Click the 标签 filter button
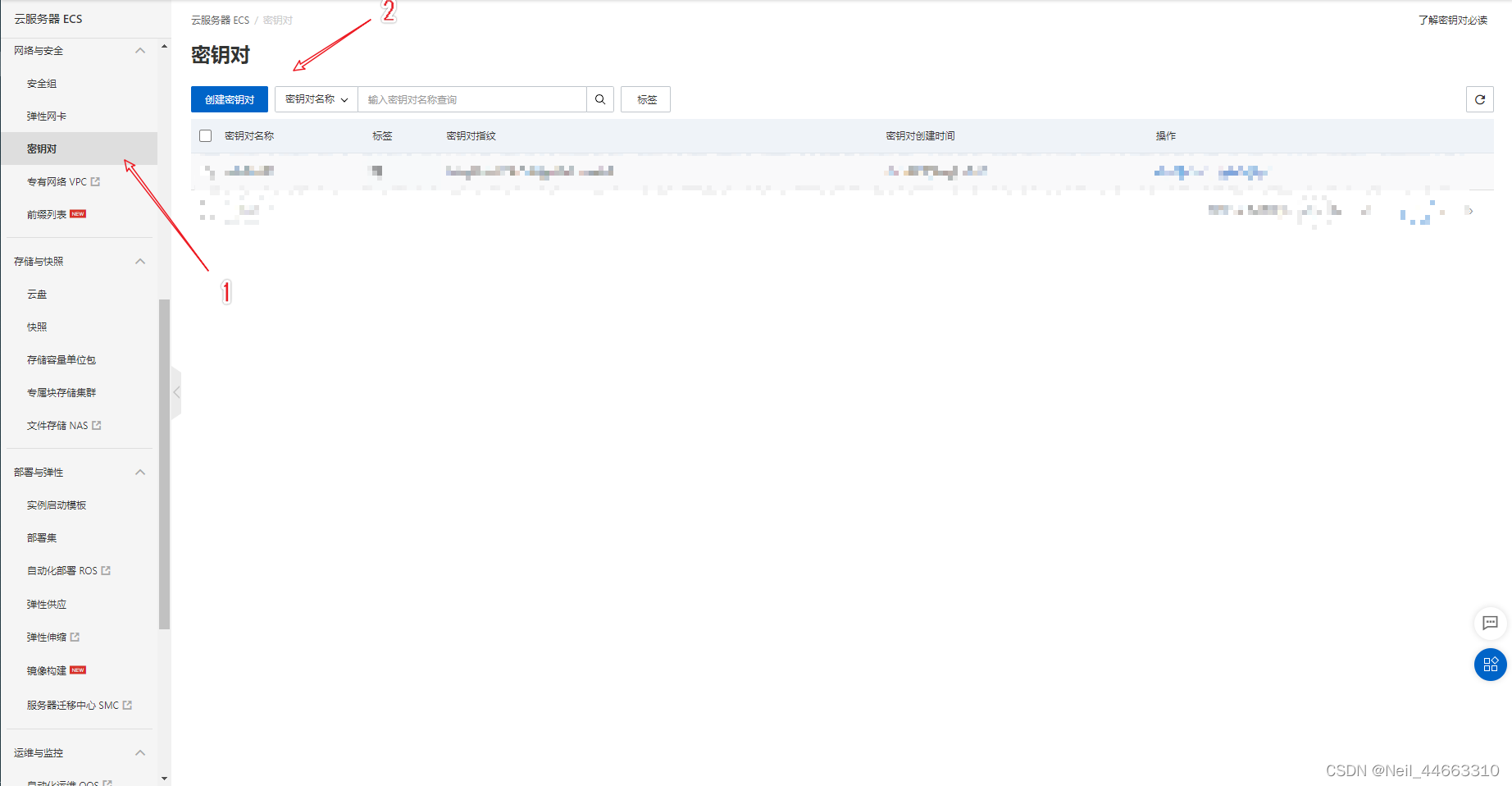The image size is (1512, 786). (x=647, y=99)
